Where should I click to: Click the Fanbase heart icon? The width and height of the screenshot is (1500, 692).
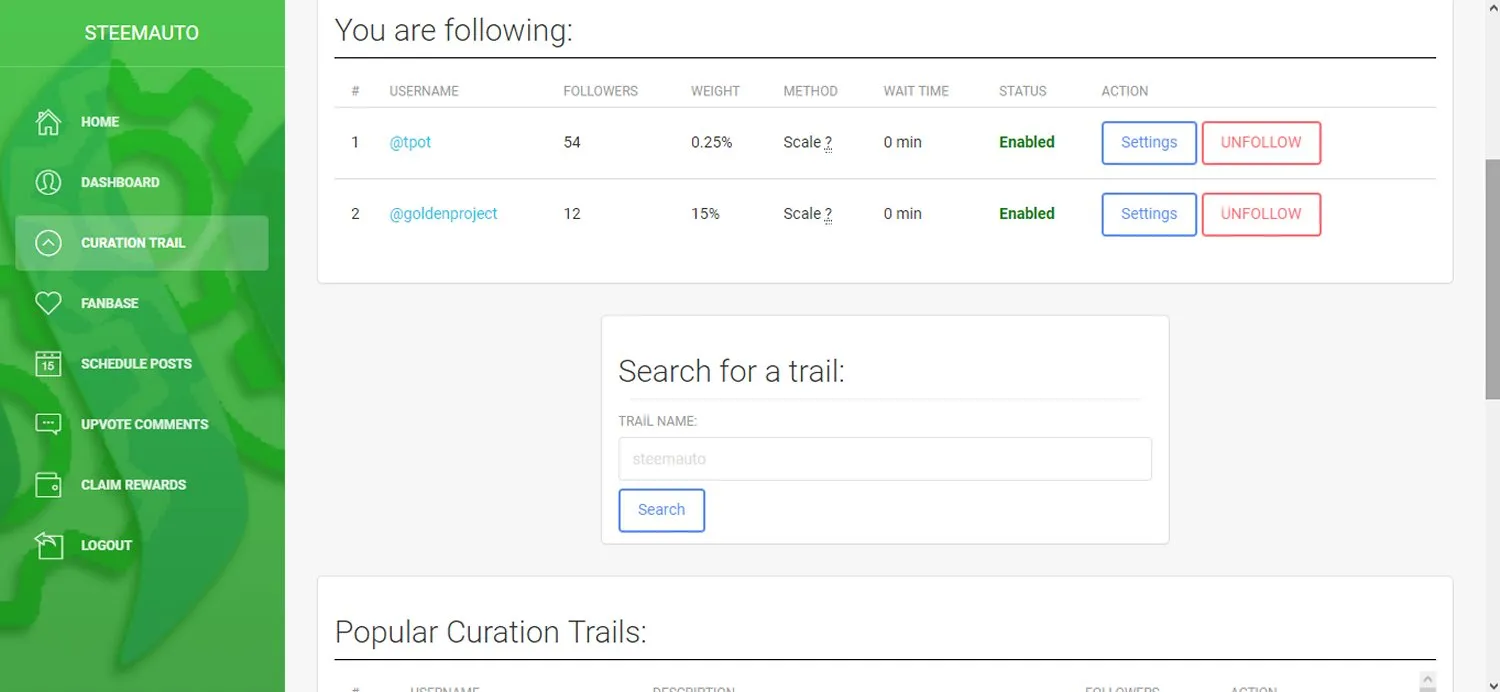(x=48, y=303)
